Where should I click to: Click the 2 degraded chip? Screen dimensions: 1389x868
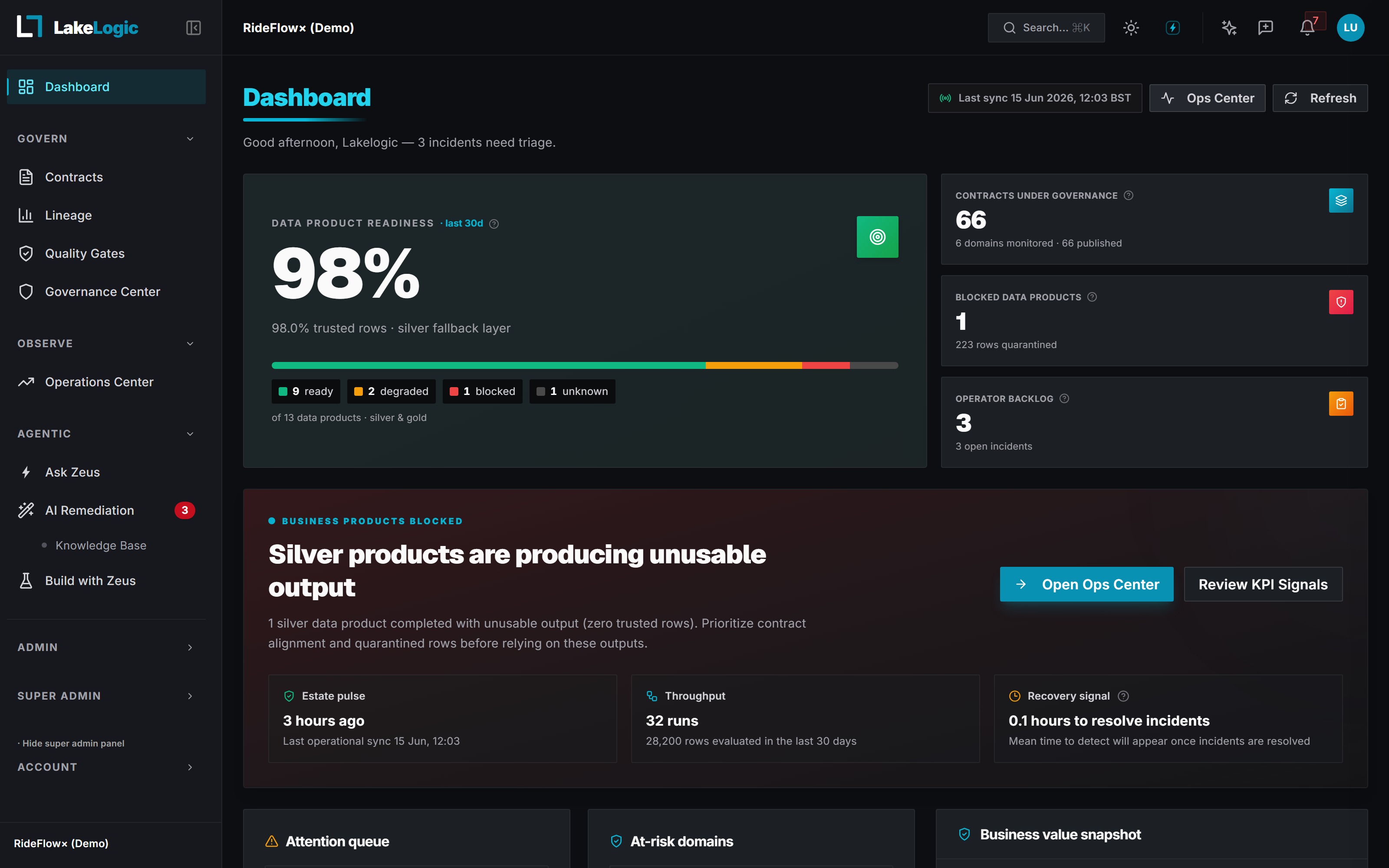[391, 391]
